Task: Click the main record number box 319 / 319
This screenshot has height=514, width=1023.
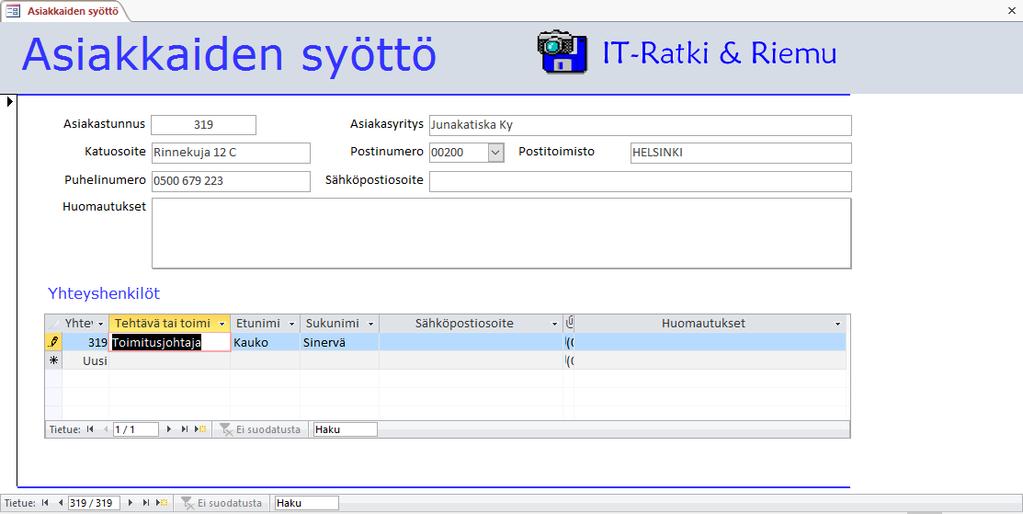Action: tap(93, 503)
